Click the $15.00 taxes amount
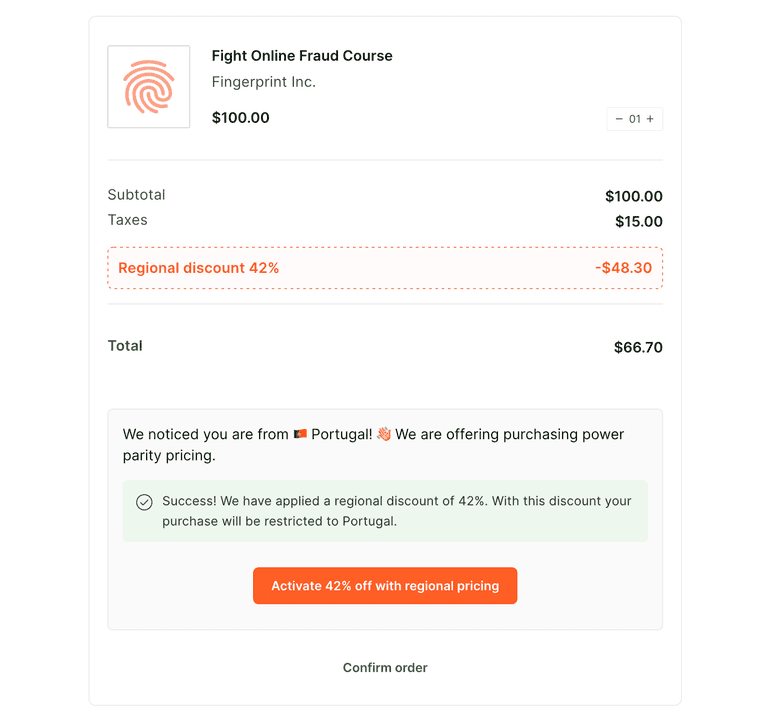This screenshot has height=713, width=766. point(639,222)
